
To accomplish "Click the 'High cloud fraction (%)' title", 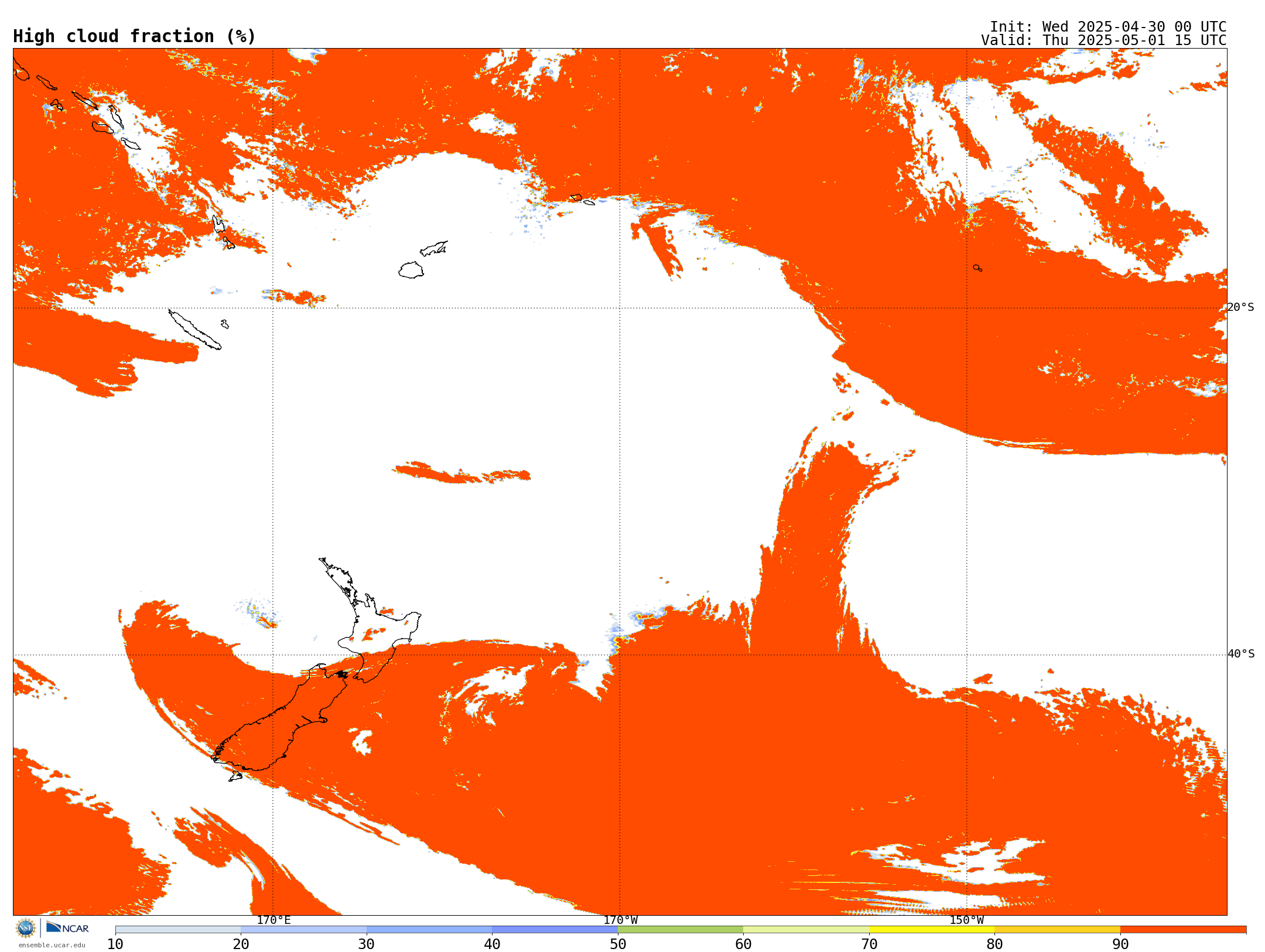I will point(134,36).
